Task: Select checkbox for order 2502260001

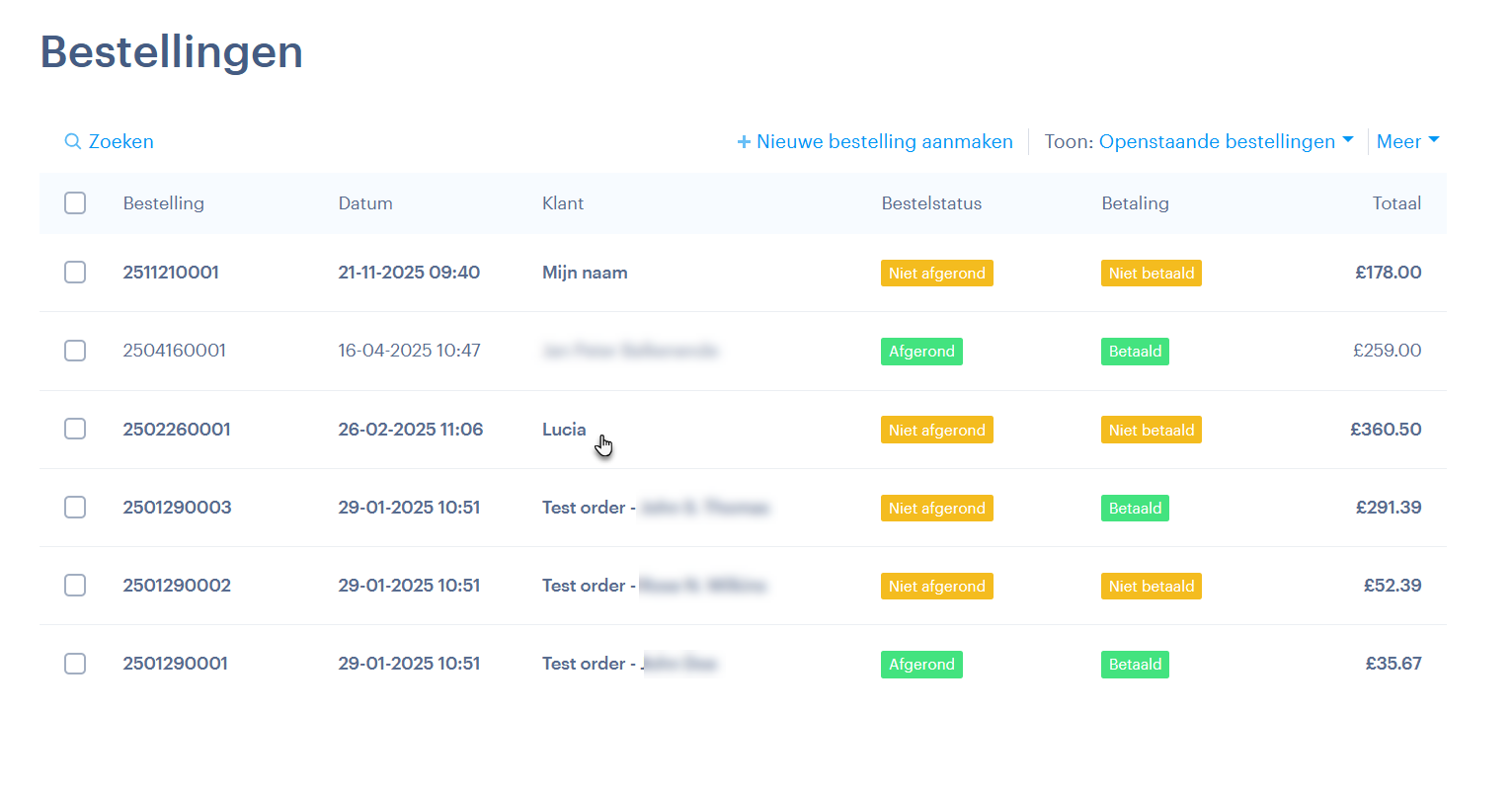Action: pos(75,429)
